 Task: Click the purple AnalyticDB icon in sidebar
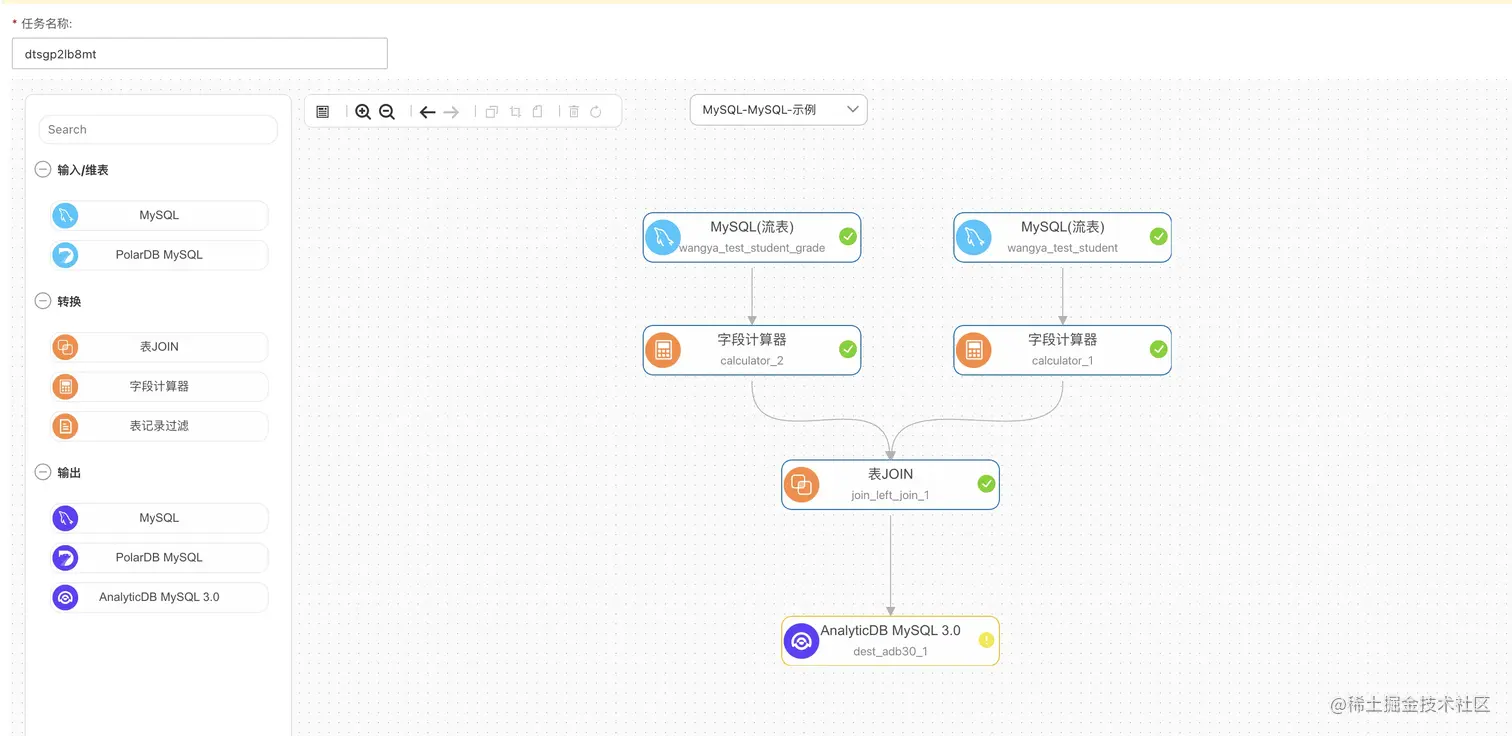[65, 597]
